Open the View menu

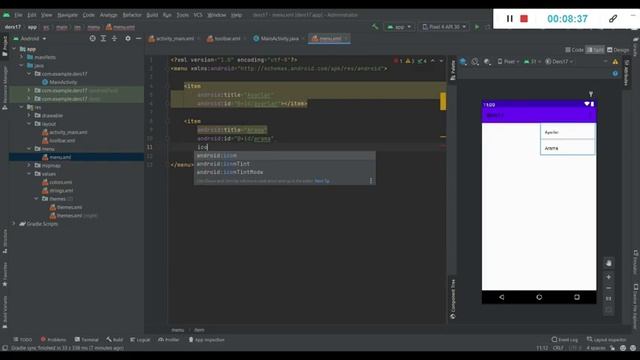[47, 15]
